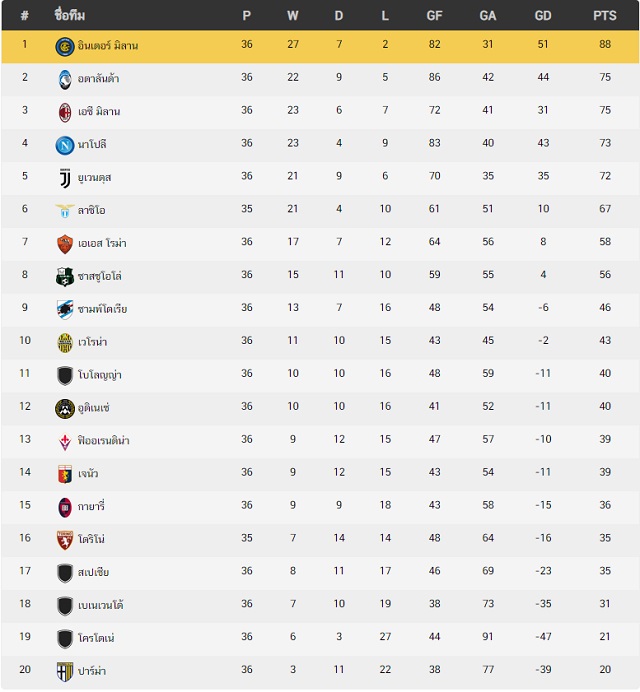Click the Fiorentina lily crest
The image size is (640, 692).
point(65,441)
